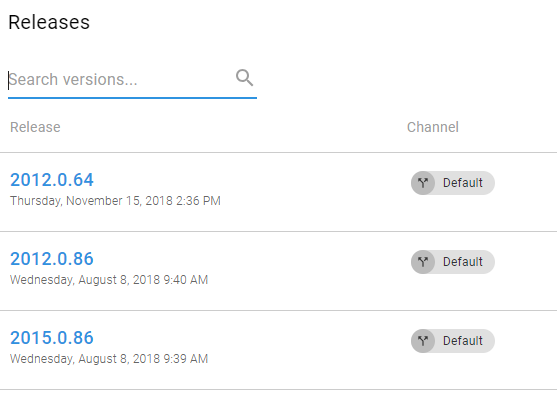Select the 2012.0.64 release row
Screen dimensions: 557x398
[x=278, y=192]
